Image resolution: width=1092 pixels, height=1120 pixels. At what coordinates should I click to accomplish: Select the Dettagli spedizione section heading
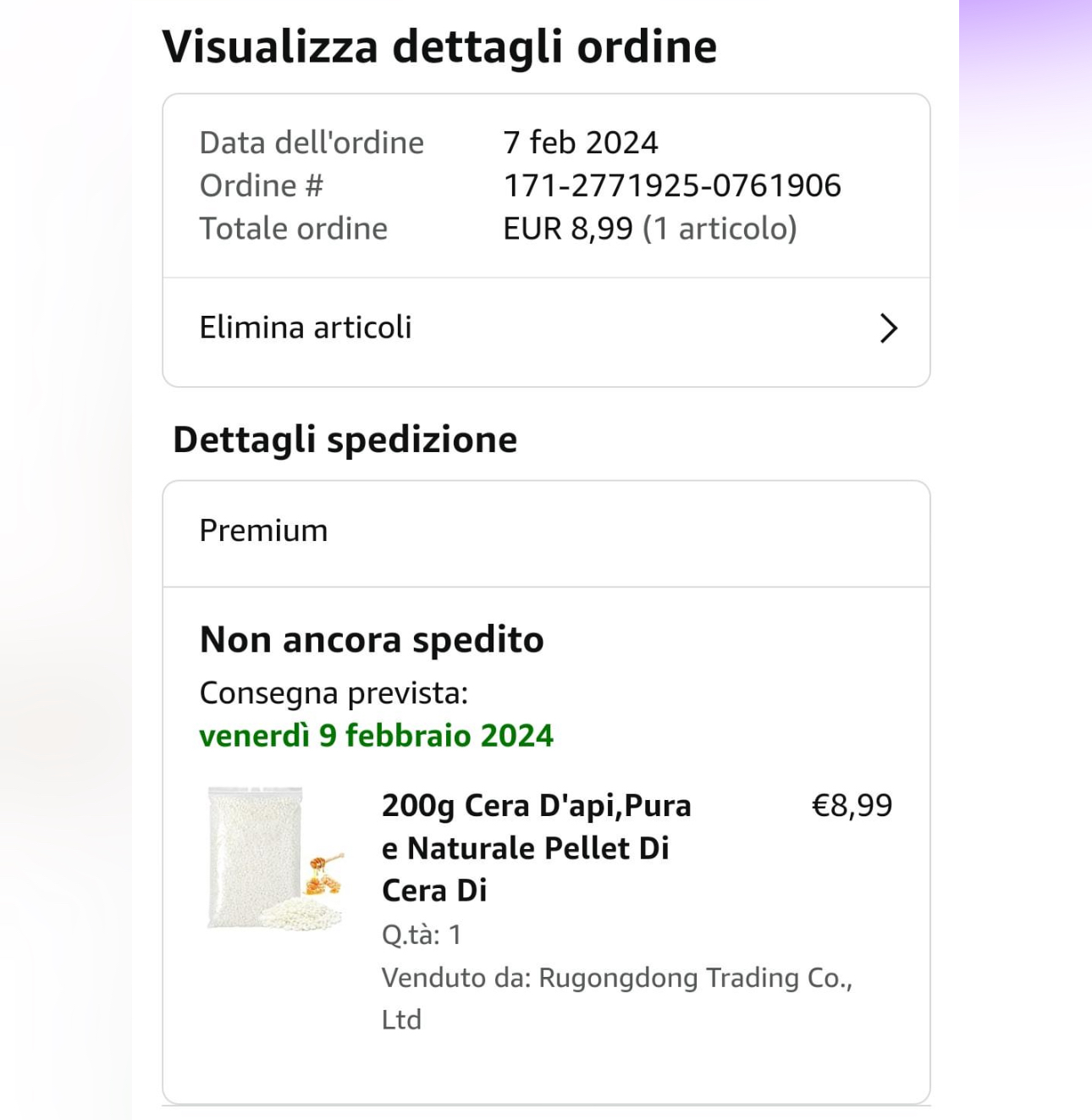345,440
